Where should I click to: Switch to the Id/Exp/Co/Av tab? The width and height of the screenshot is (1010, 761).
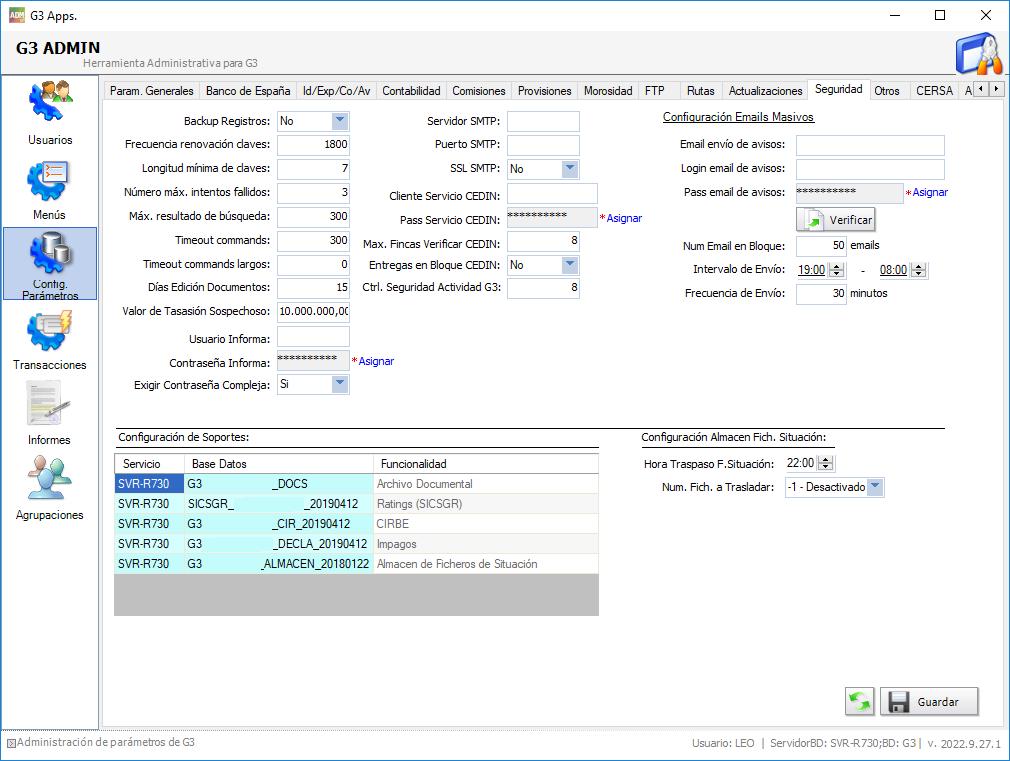pyautogui.click(x=336, y=91)
